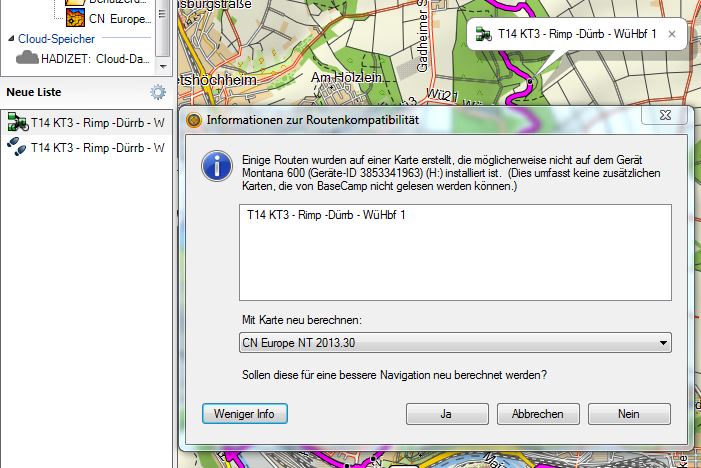
Task: Close the Routenkompatibilität dialog with the X
Action: point(665,119)
